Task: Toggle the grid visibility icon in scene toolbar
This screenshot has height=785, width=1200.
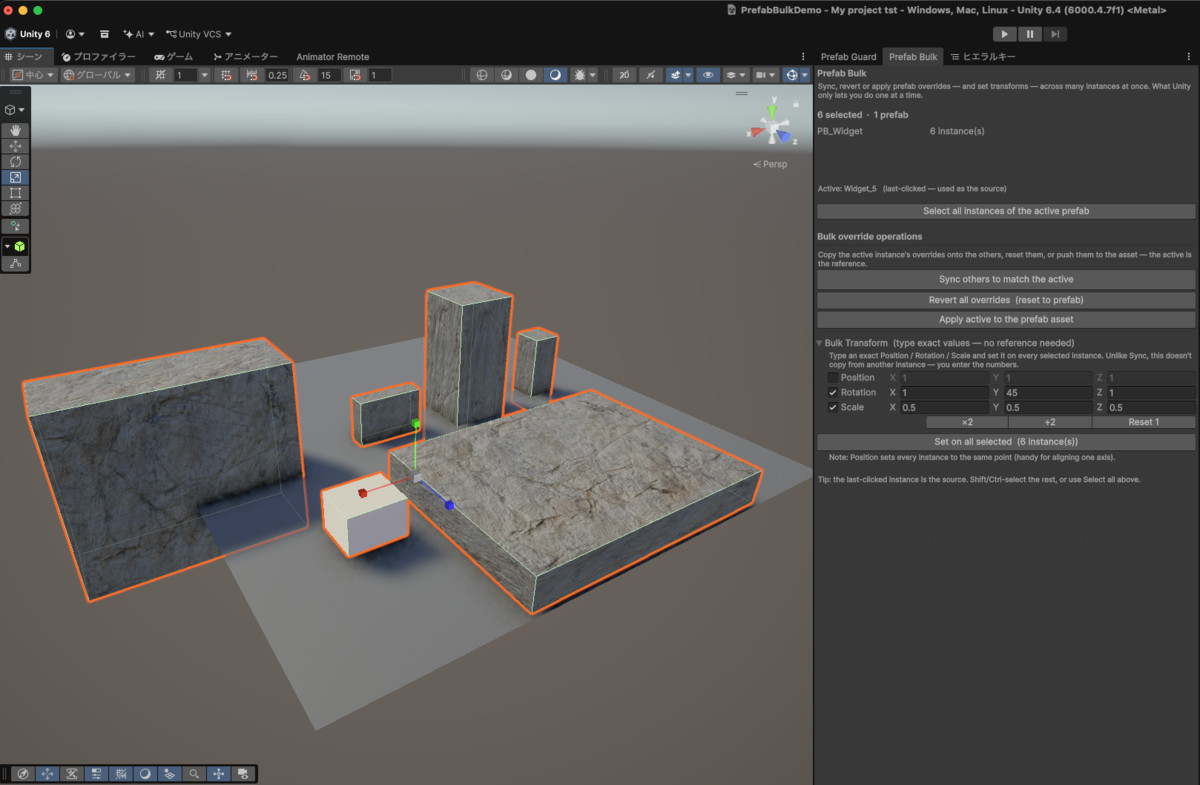Action: (x=160, y=75)
